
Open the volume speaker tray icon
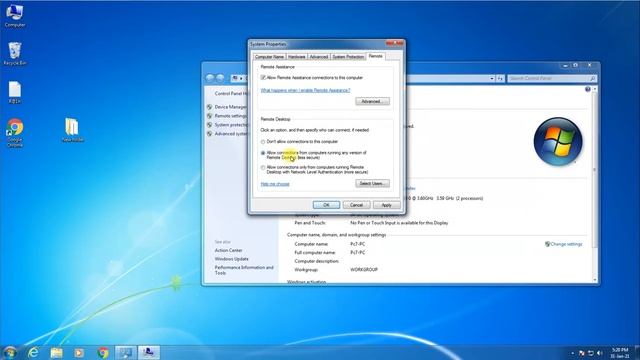[x=600, y=353]
